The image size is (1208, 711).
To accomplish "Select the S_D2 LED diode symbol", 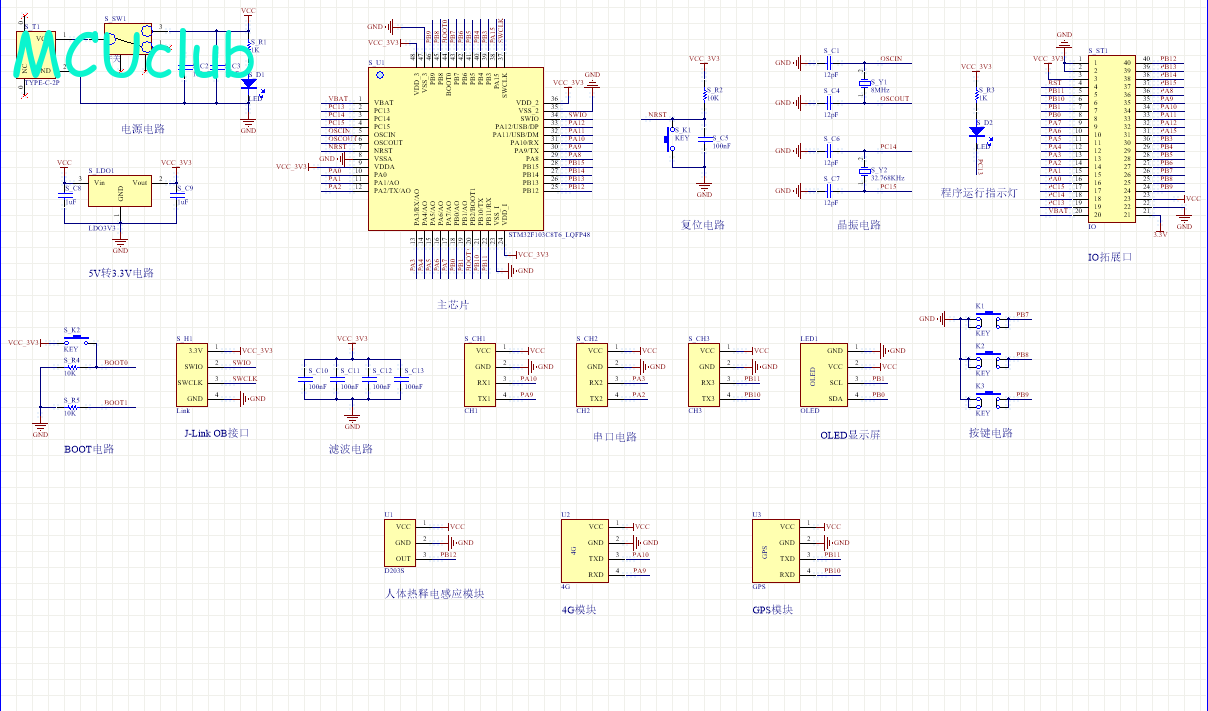I will click(x=978, y=133).
